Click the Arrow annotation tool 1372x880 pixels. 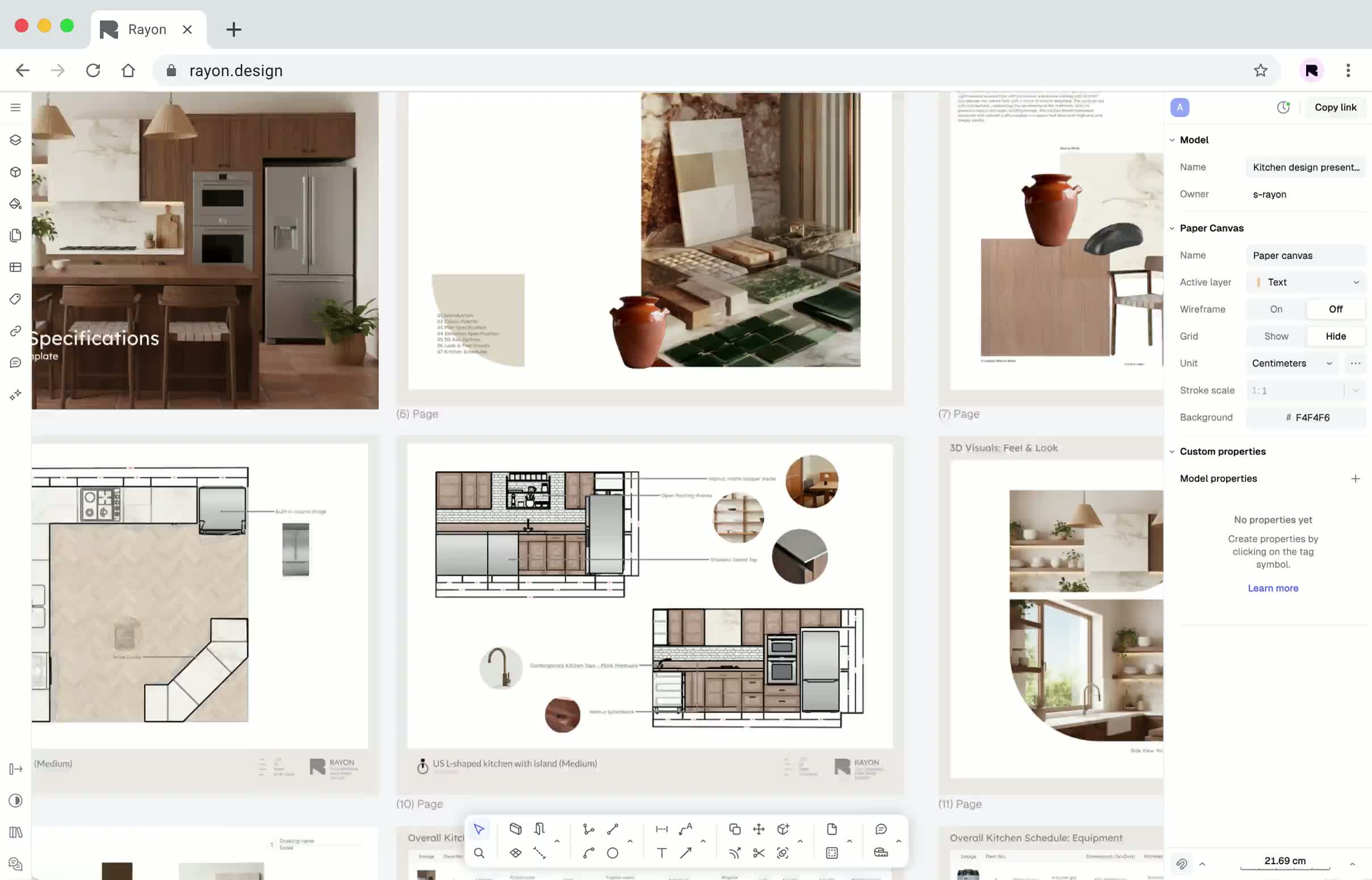pos(685,853)
